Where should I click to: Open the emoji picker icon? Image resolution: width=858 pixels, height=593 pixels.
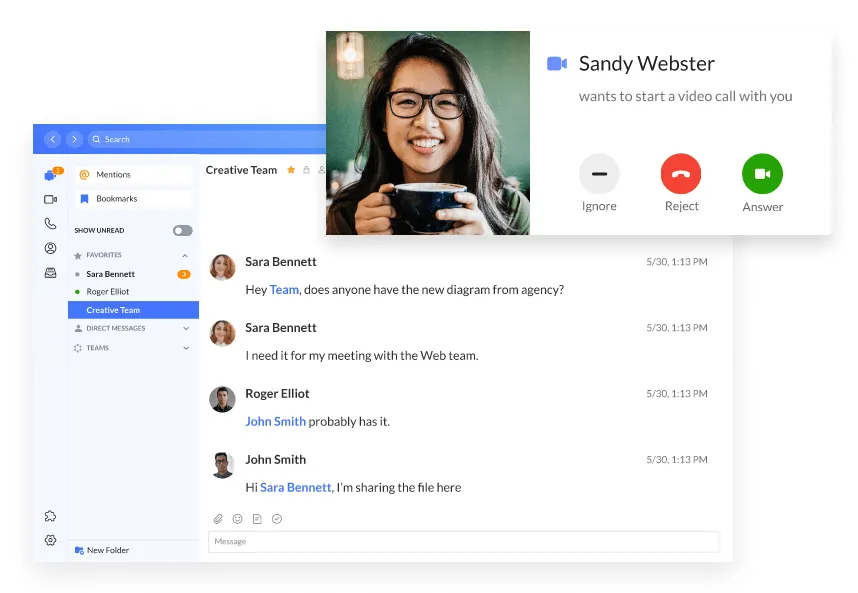237,519
